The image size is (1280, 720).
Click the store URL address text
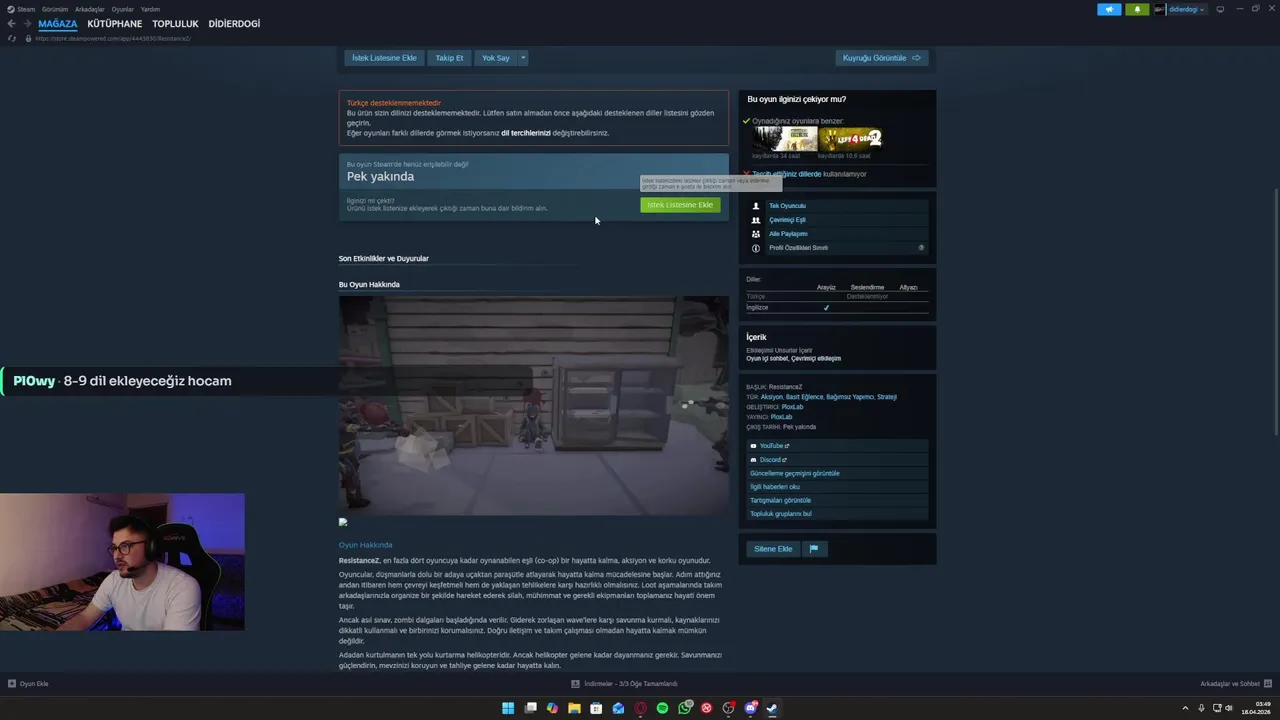(x=113, y=38)
